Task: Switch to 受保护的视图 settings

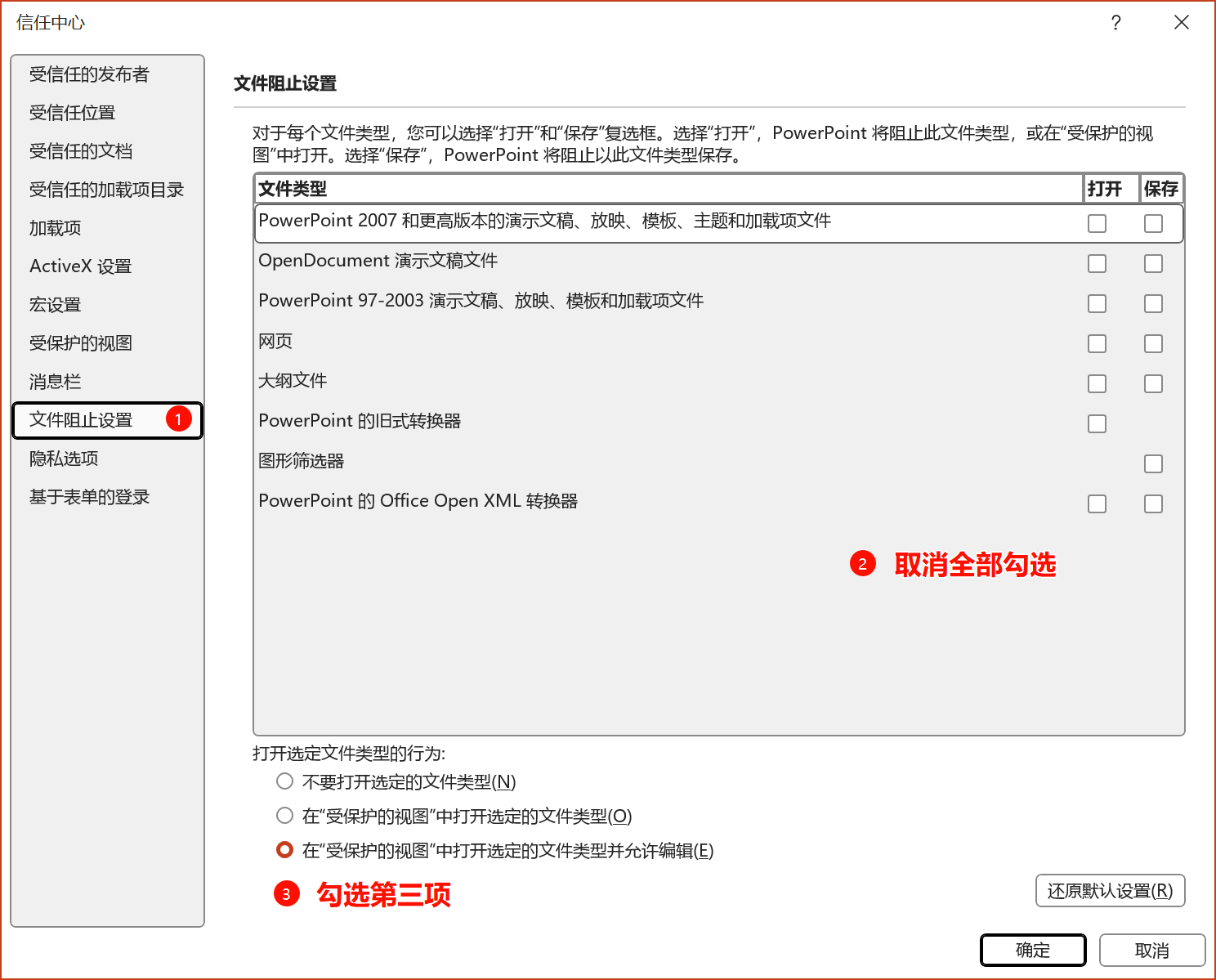Action: coord(80,342)
